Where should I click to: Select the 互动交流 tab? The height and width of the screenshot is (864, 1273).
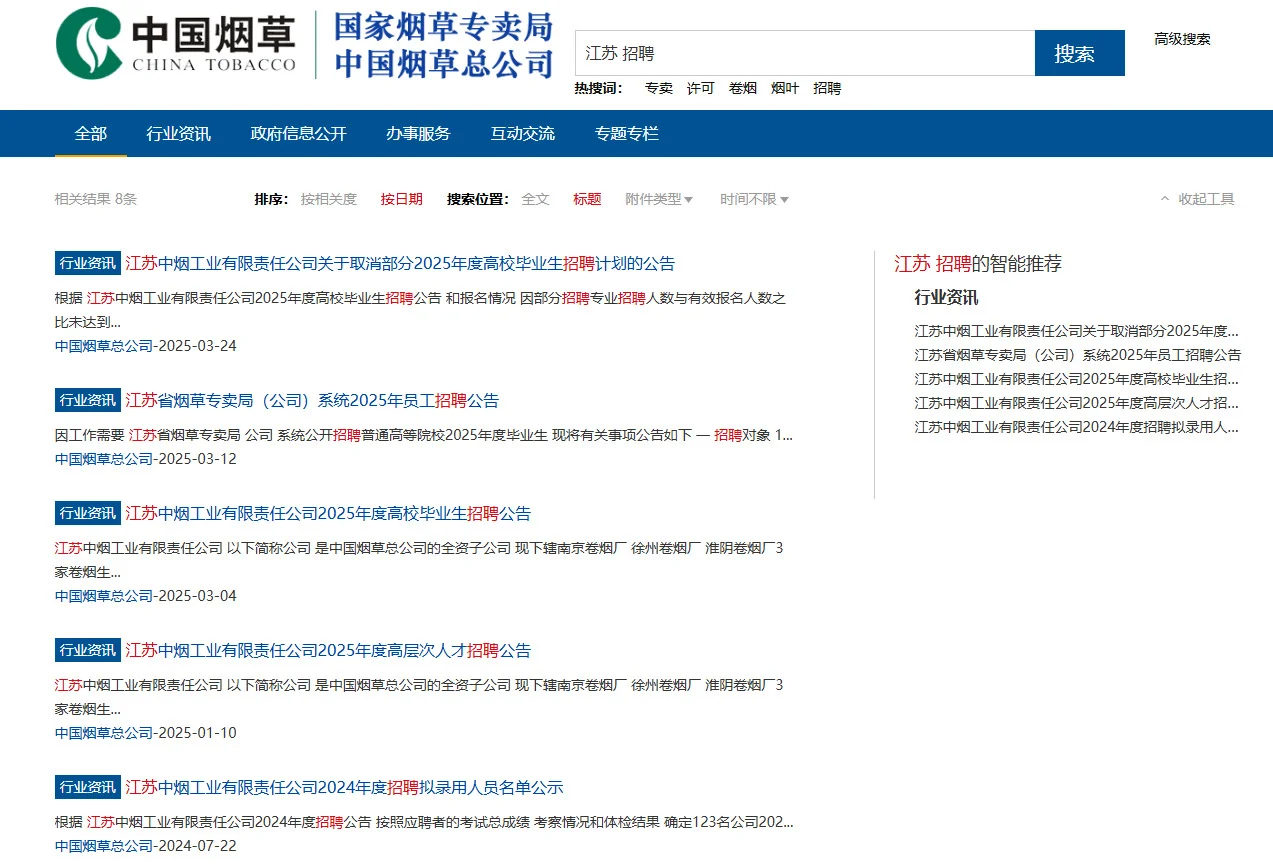(x=521, y=133)
